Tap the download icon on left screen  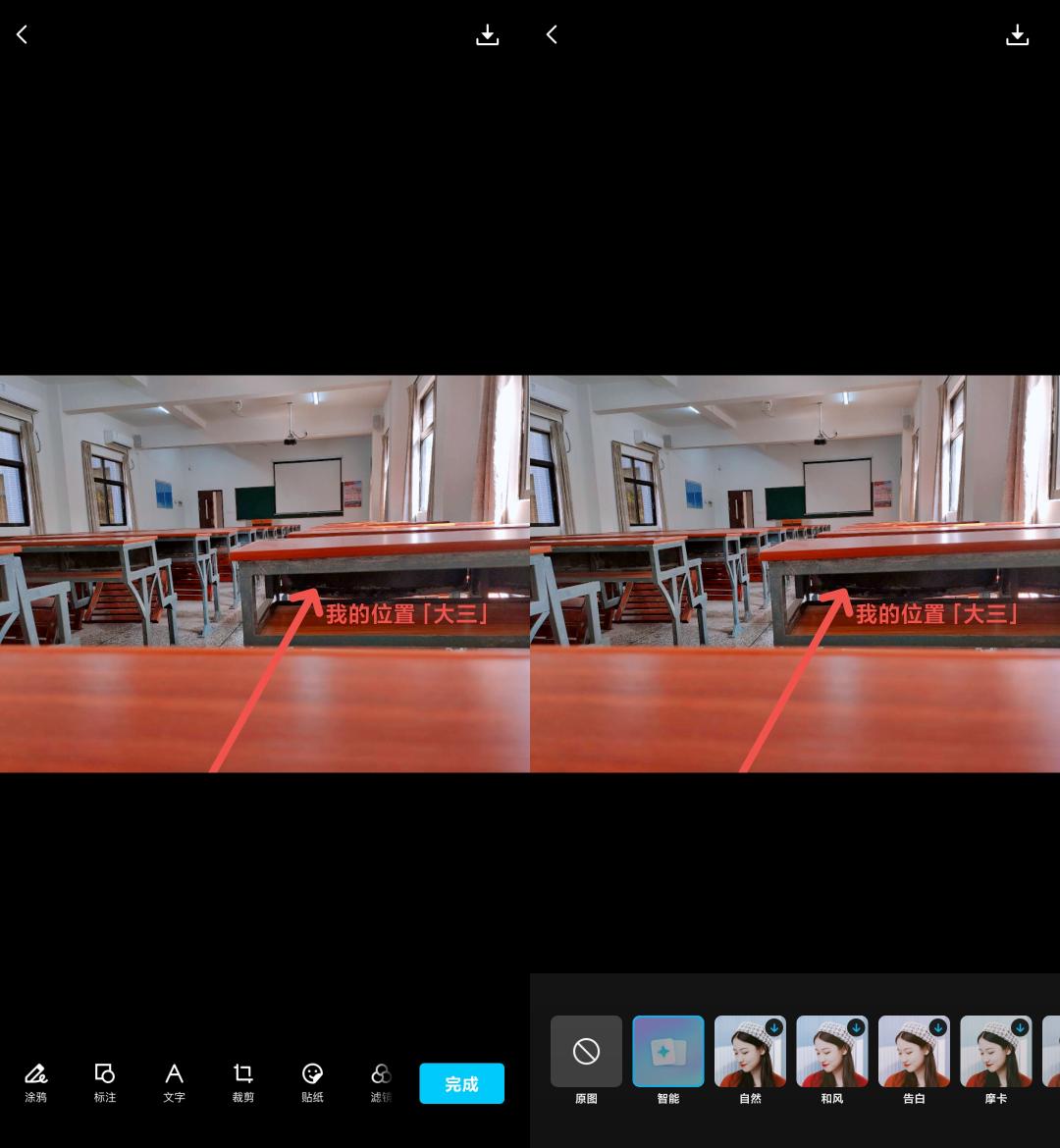[x=487, y=34]
